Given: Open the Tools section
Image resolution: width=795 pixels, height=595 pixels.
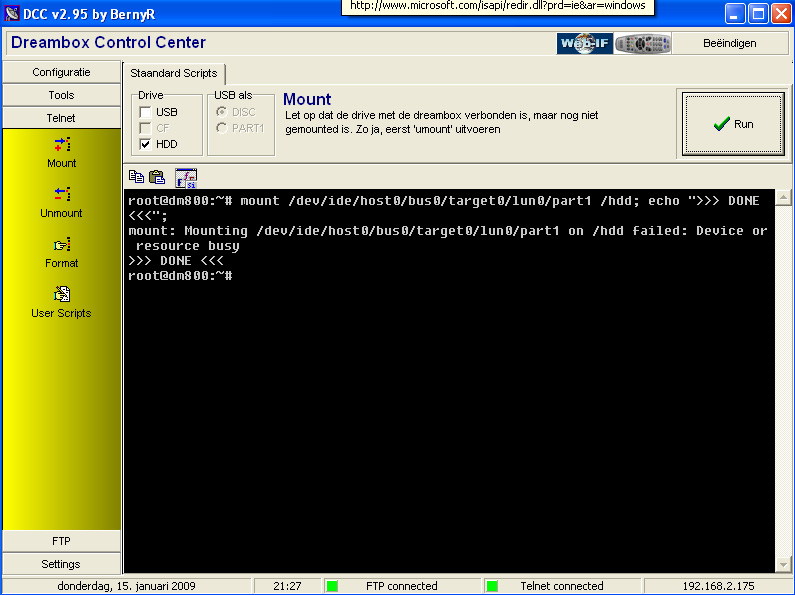Looking at the screenshot, I should pos(61,95).
